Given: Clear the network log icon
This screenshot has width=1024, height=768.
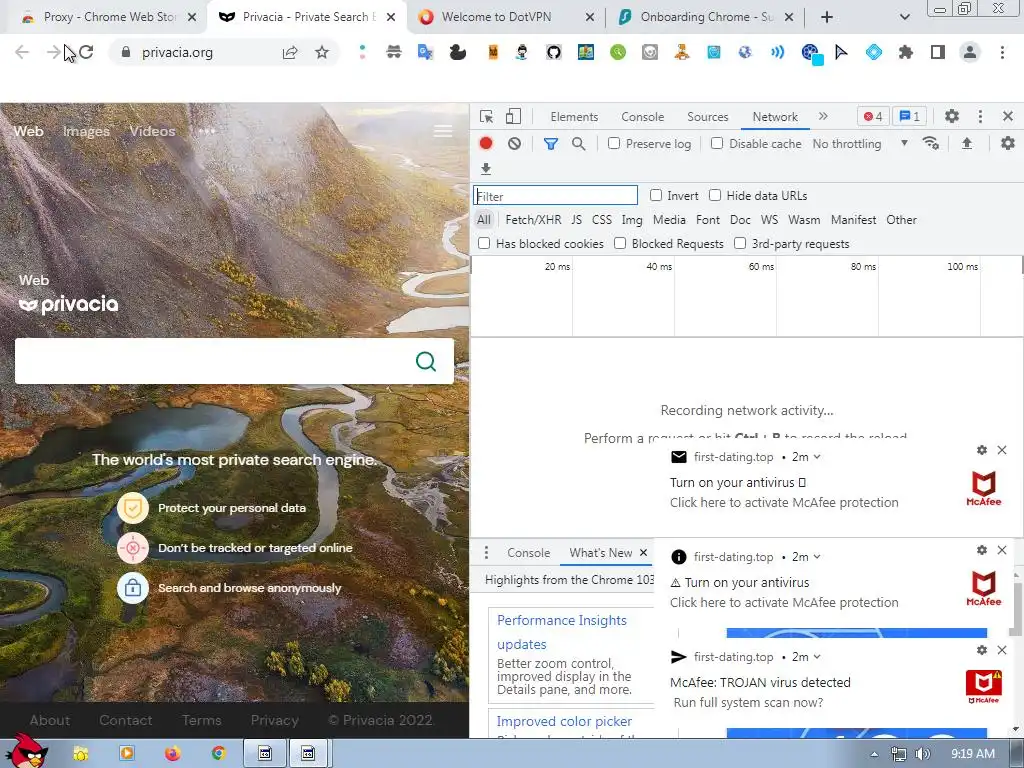Looking at the screenshot, I should point(515,143).
